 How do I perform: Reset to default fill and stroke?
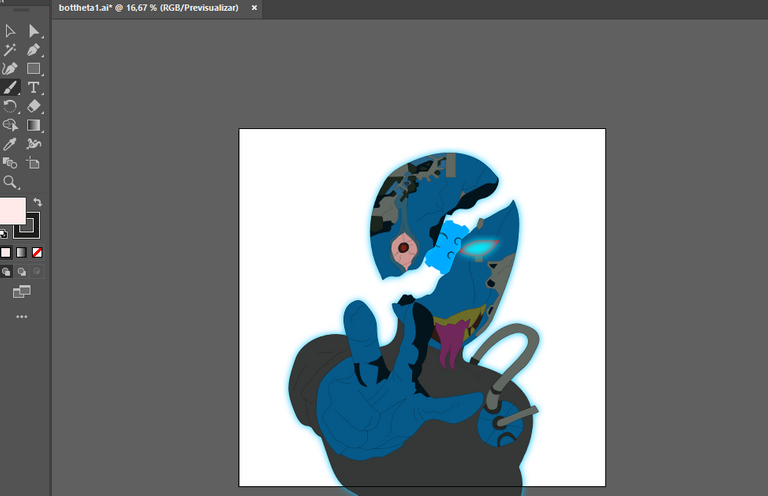[x=3, y=234]
